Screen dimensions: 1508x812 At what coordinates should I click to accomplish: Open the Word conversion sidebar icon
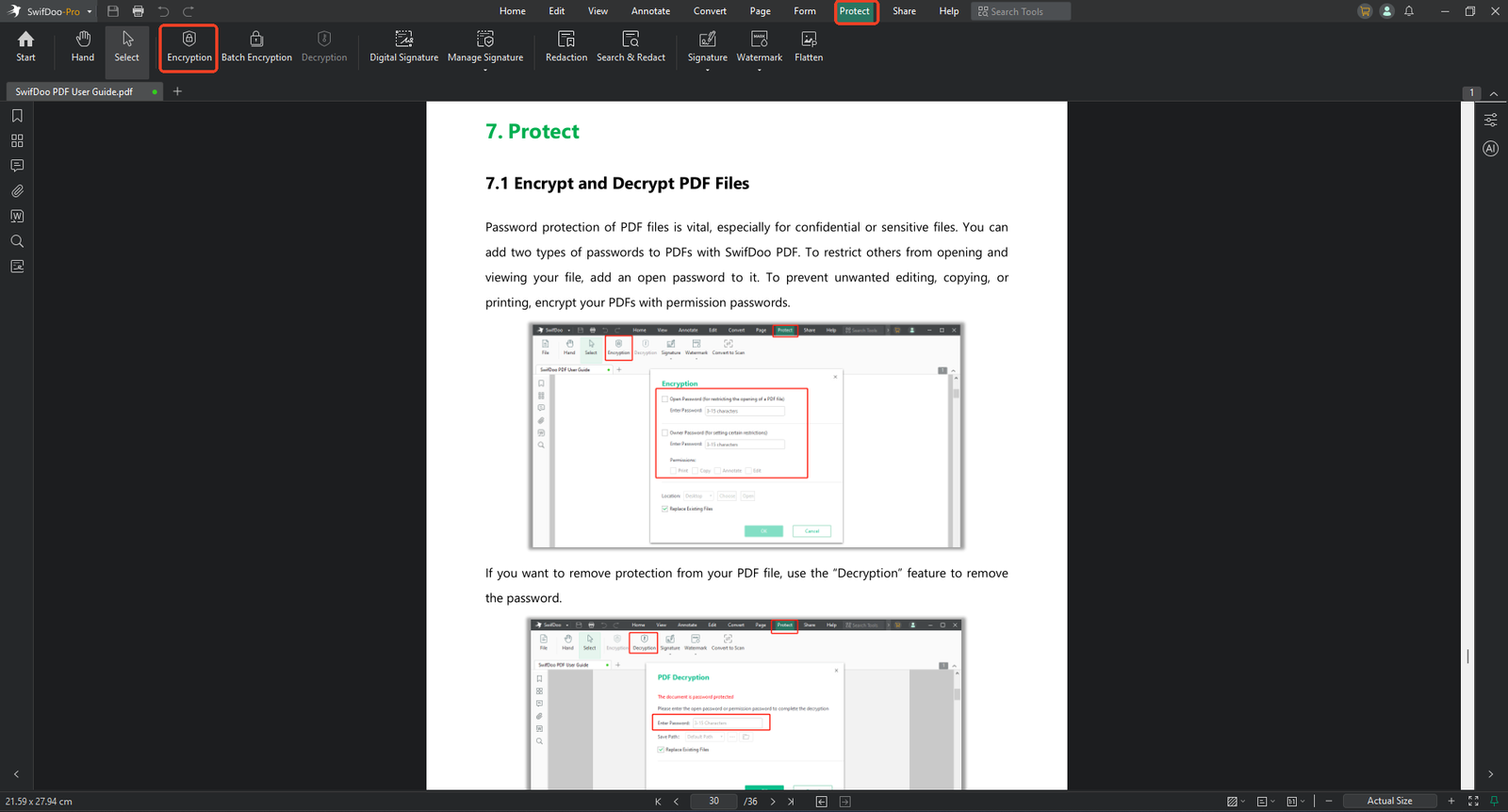(x=17, y=216)
